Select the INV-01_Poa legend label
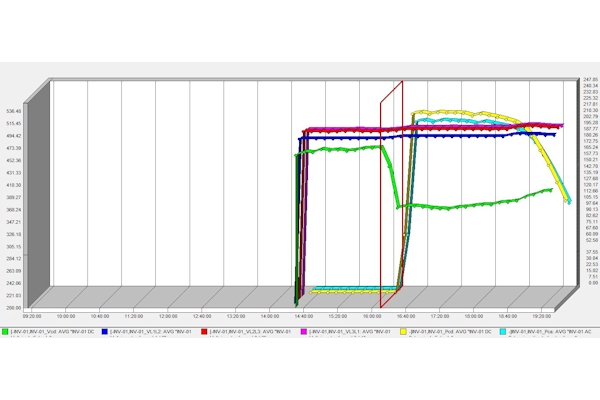 click(x=546, y=329)
